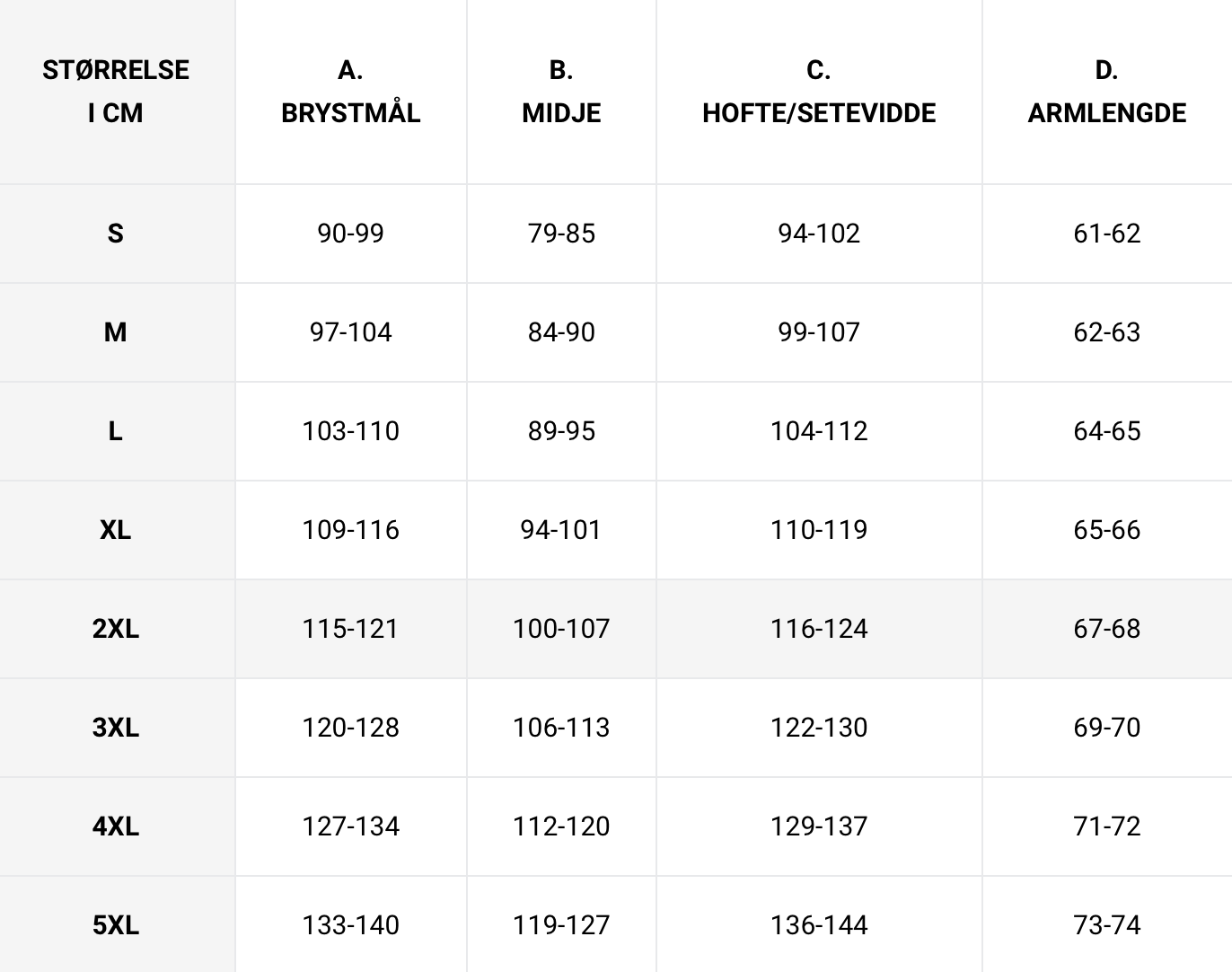Select the 4XL size row label
Image resolution: width=1232 pixels, height=972 pixels.
coord(116,826)
